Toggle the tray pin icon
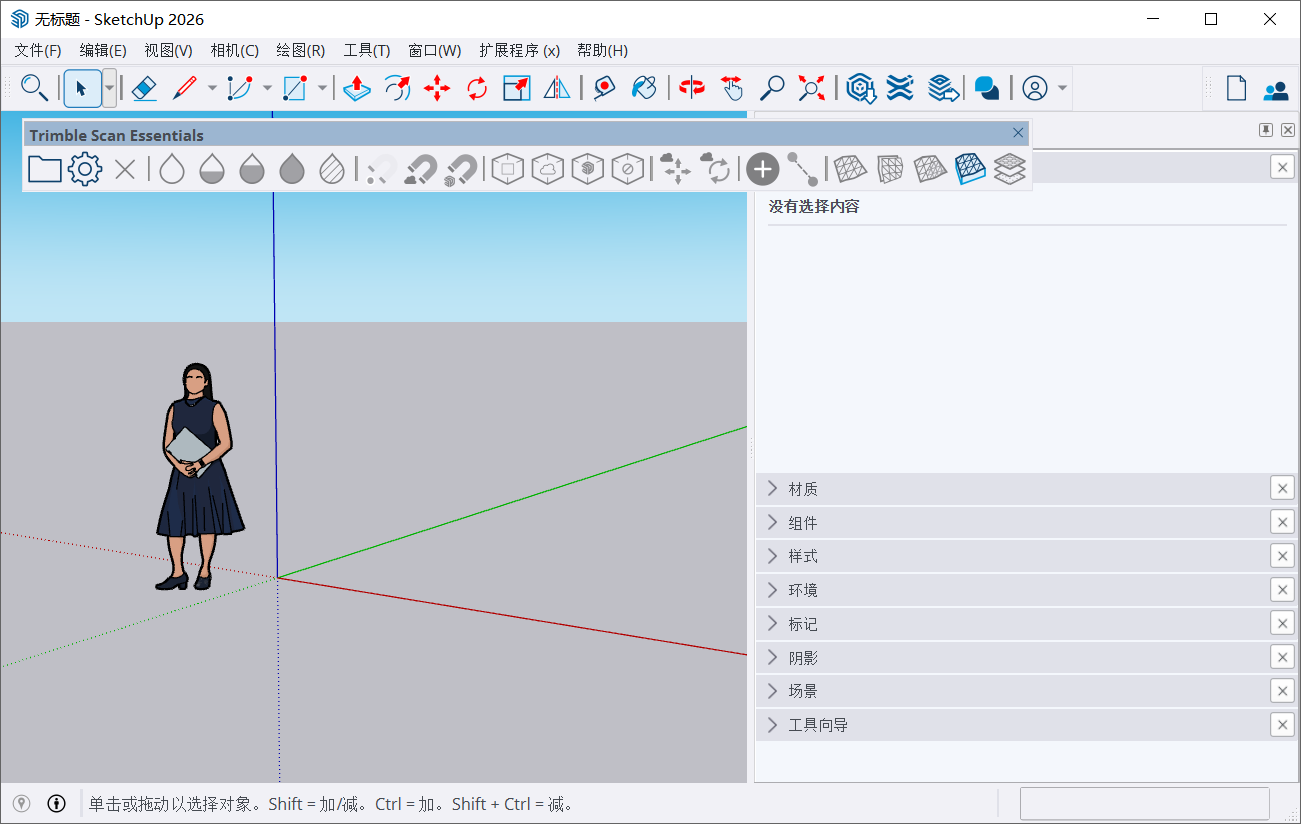Image resolution: width=1301 pixels, height=824 pixels. pos(1265,130)
